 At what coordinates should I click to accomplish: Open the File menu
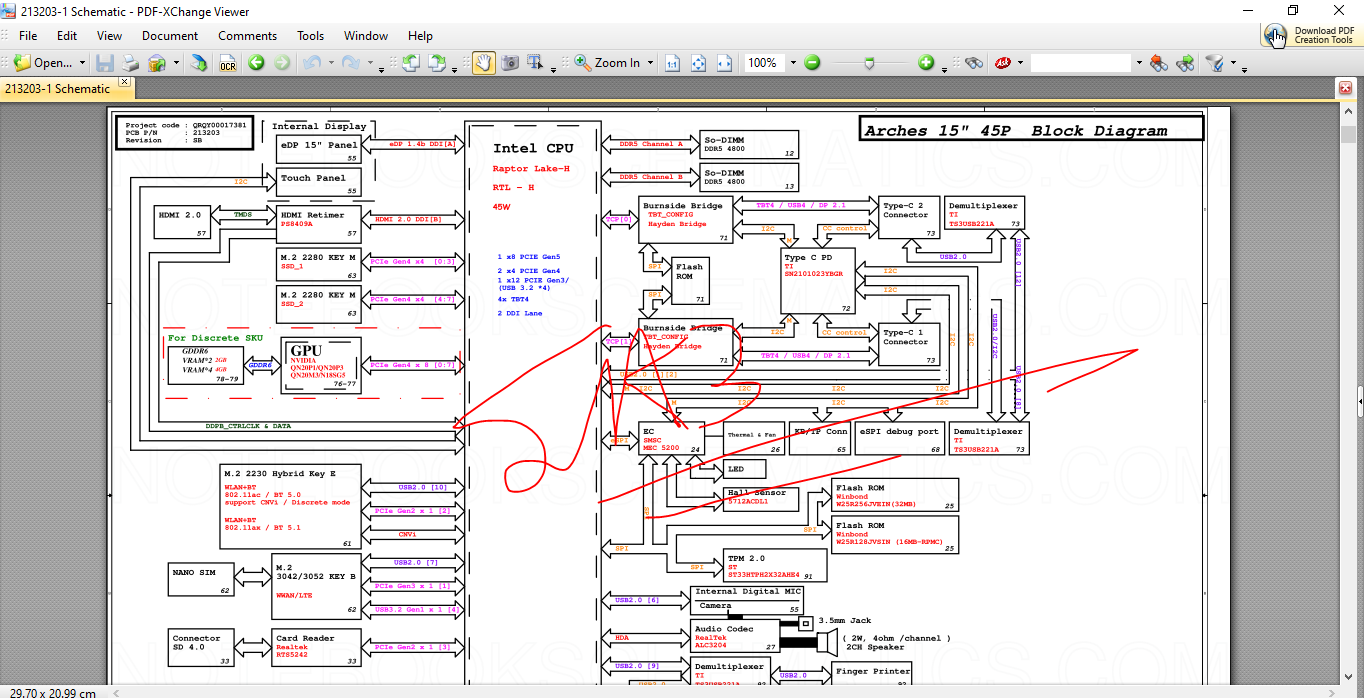(x=28, y=35)
